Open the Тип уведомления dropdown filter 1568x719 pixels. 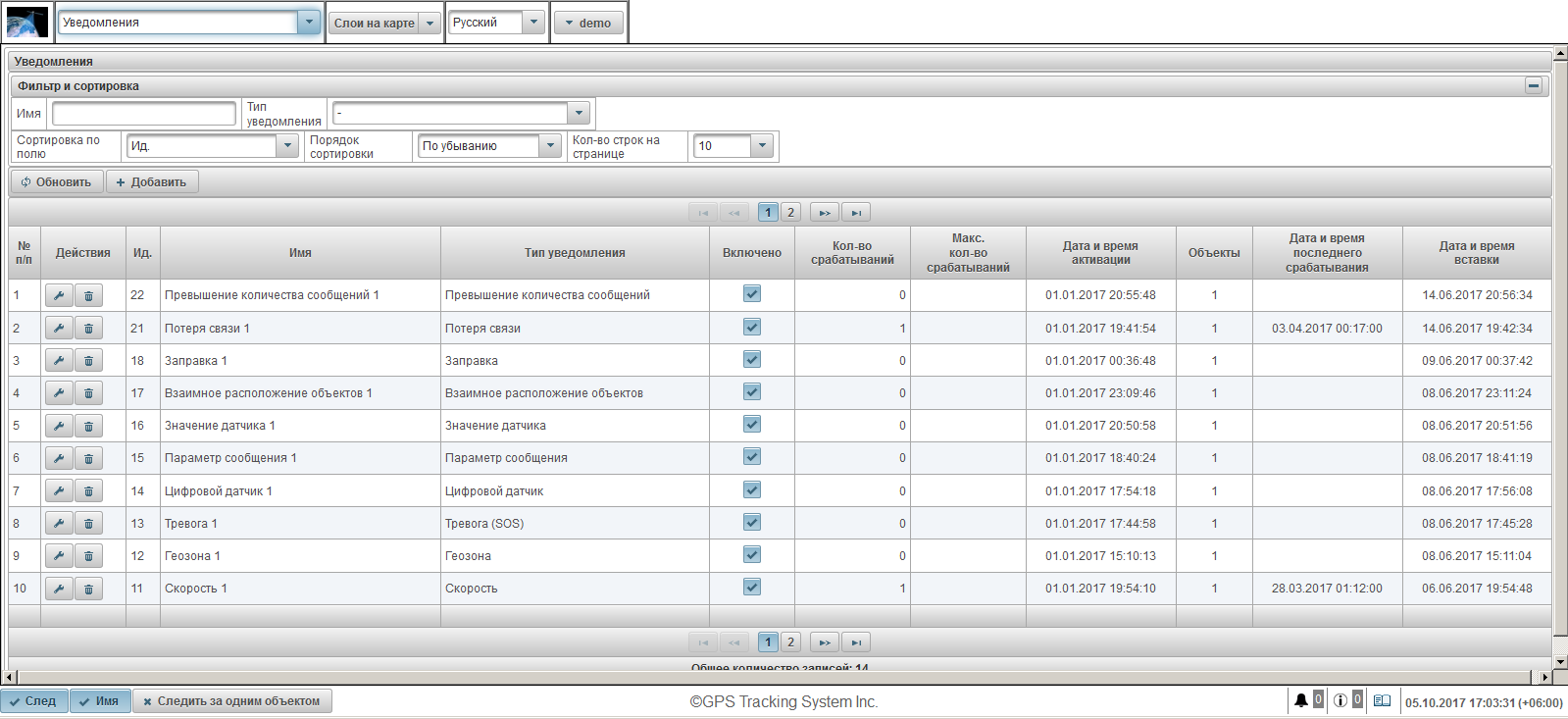[579, 113]
